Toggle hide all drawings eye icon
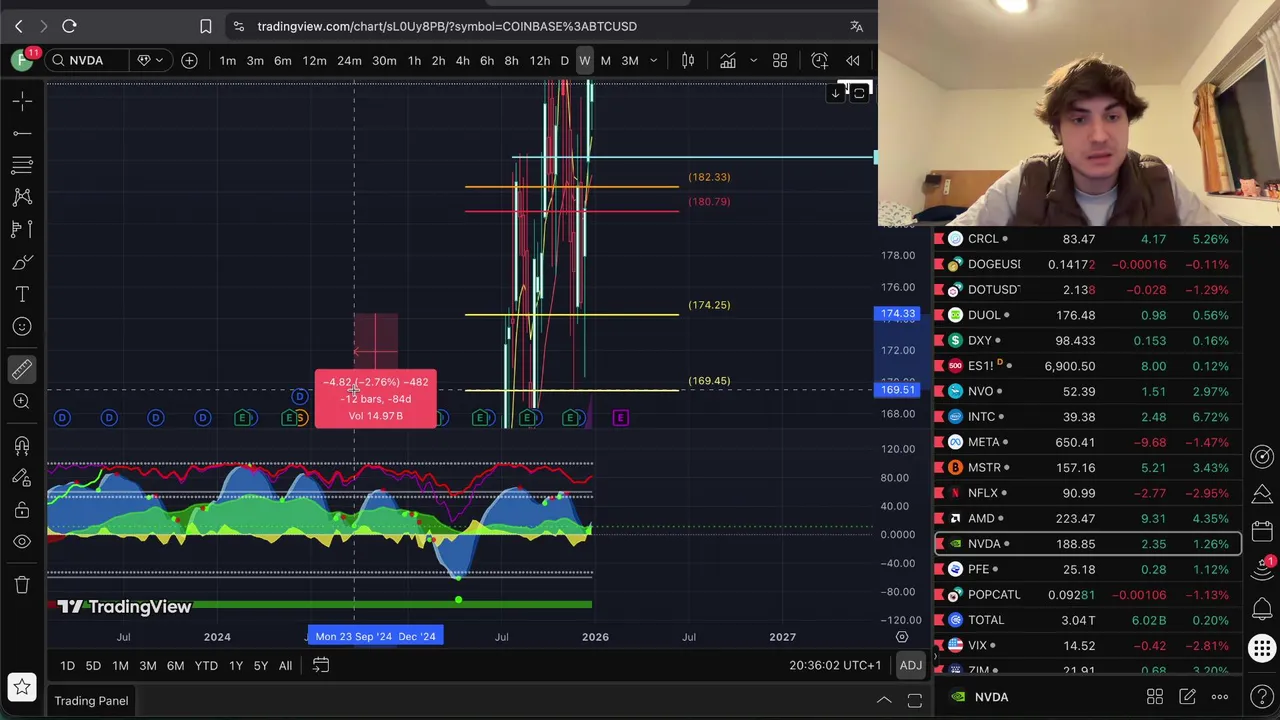This screenshot has width=1280, height=720. click(x=22, y=541)
